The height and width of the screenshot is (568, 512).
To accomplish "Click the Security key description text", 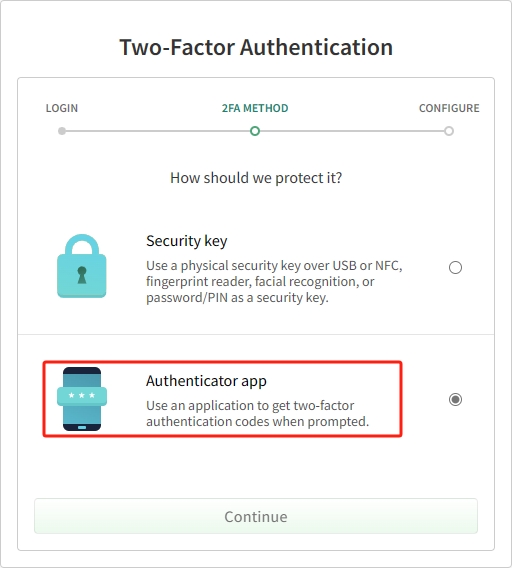I will [274, 282].
